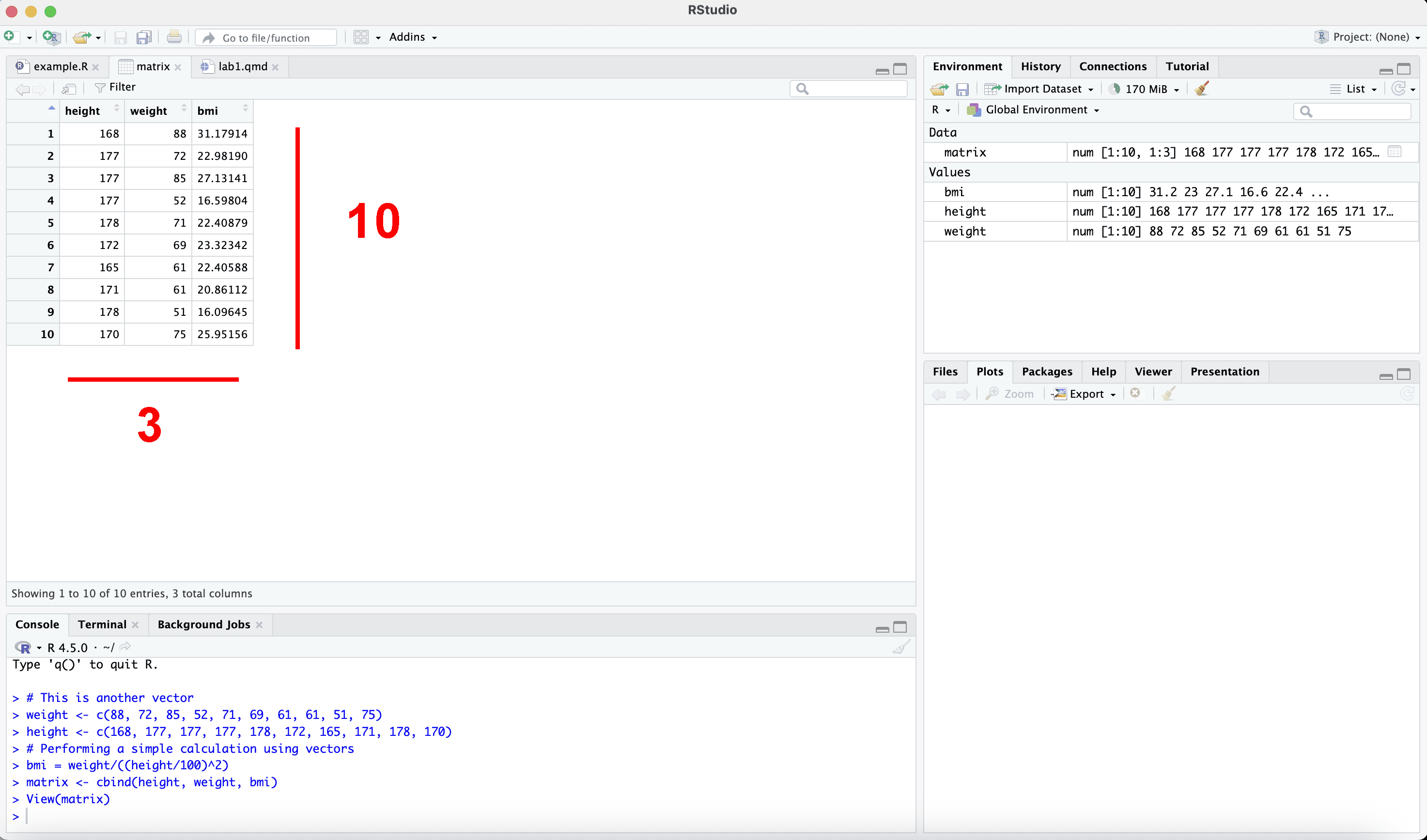Click the Go to file/function field
The image size is (1427, 840).
[266, 37]
